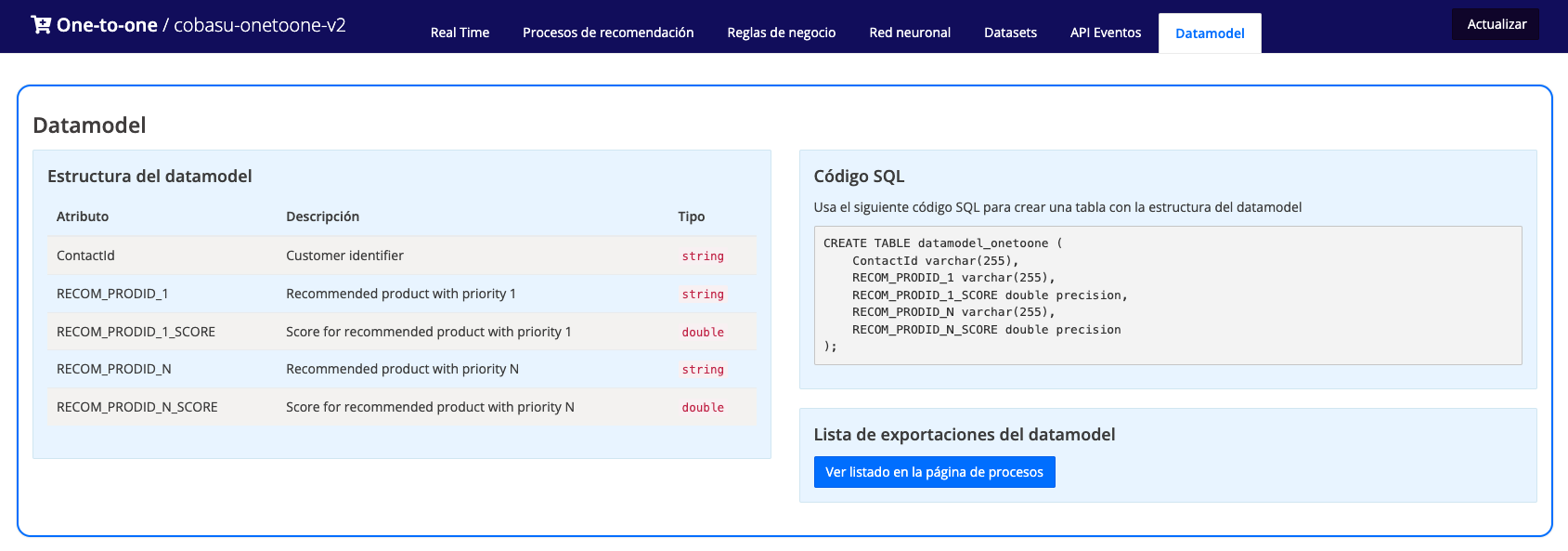1568x551 pixels.
Task: Click the Atributo column header
Action: (83, 216)
